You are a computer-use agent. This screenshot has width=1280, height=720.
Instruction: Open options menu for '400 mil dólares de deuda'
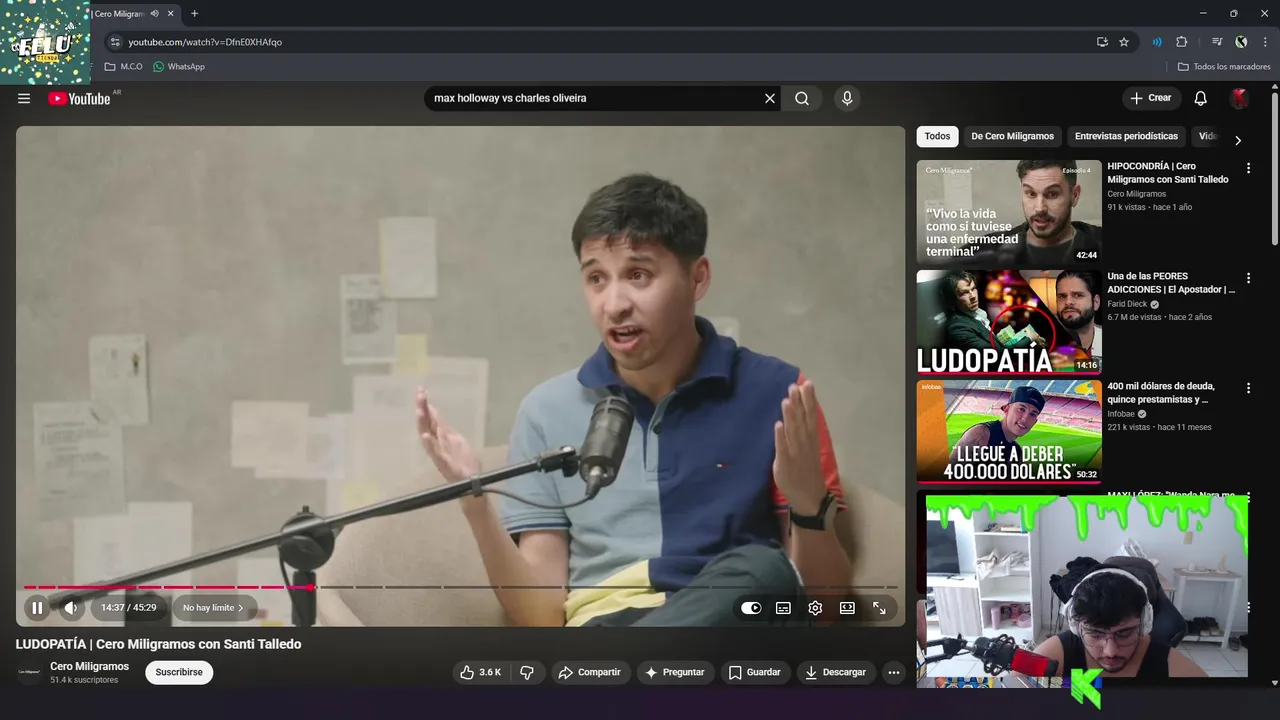point(1248,388)
